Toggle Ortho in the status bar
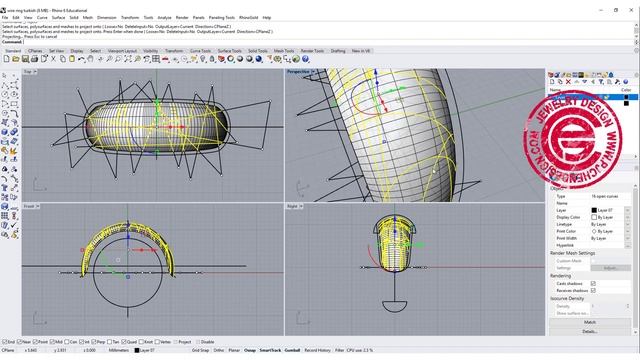Image resolution: width=640 pixels, height=360 pixels. click(219, 350)
